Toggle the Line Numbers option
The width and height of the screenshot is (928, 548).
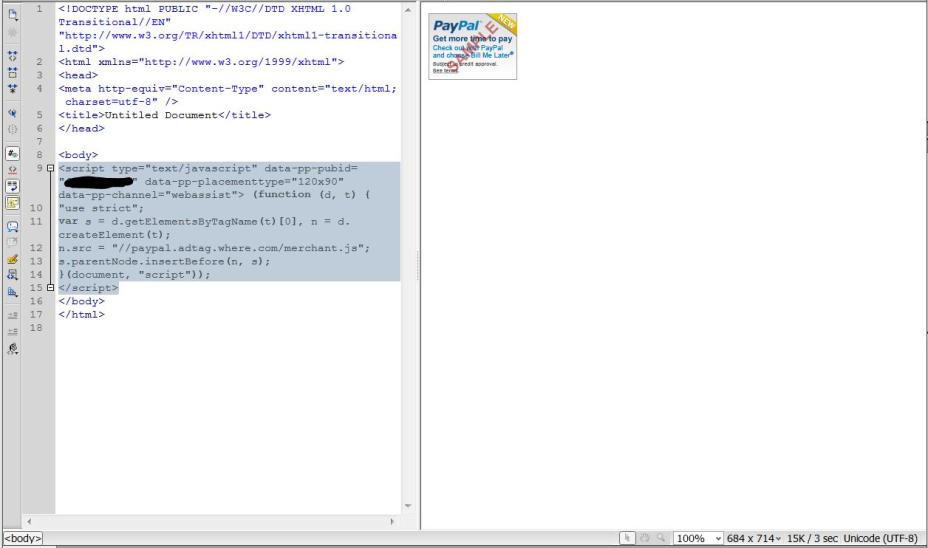pyautogui.click(x=12, y=154)
